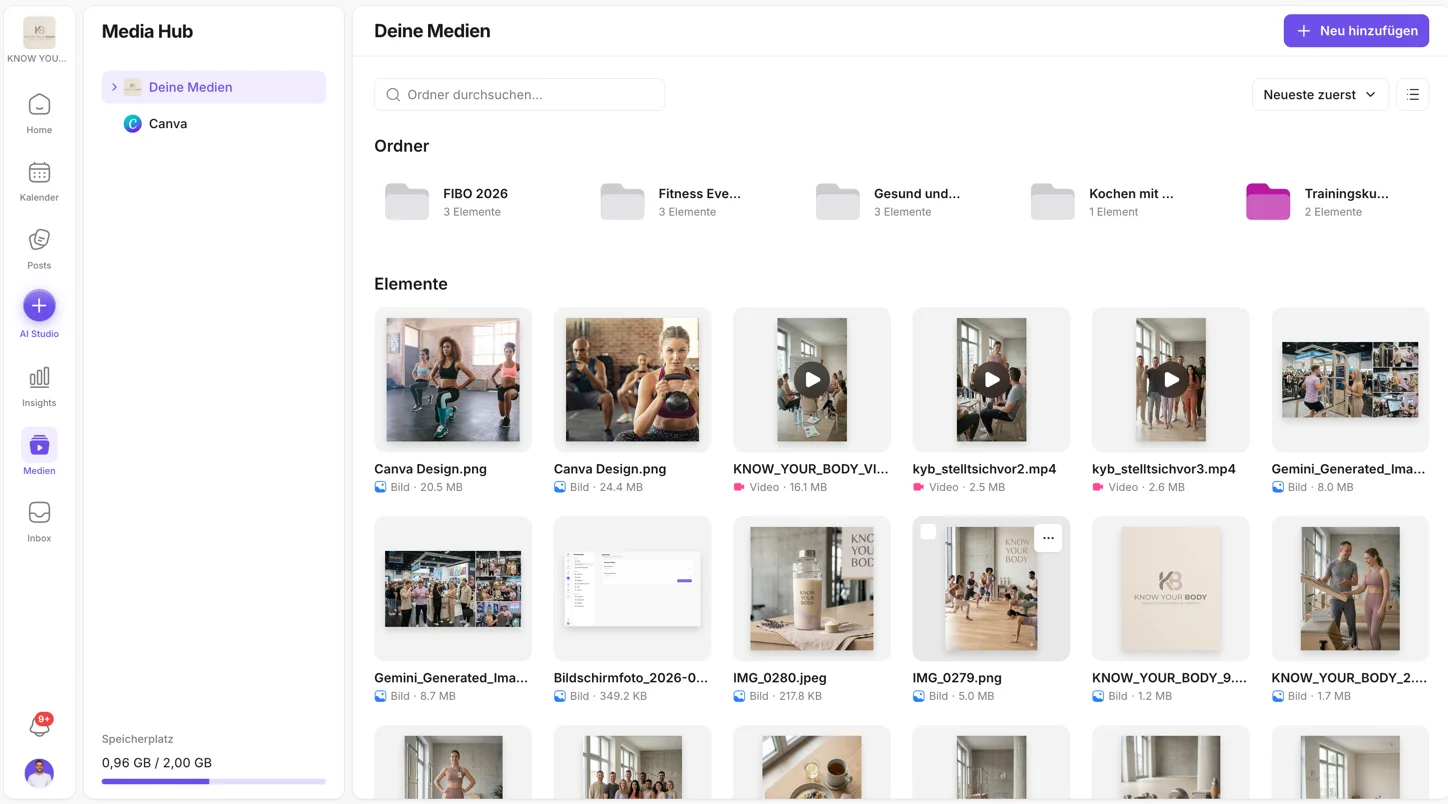This screenshot has height=804, width=1448.
Task: Go to Posts in the sidebar
Action: coord(39,249)
